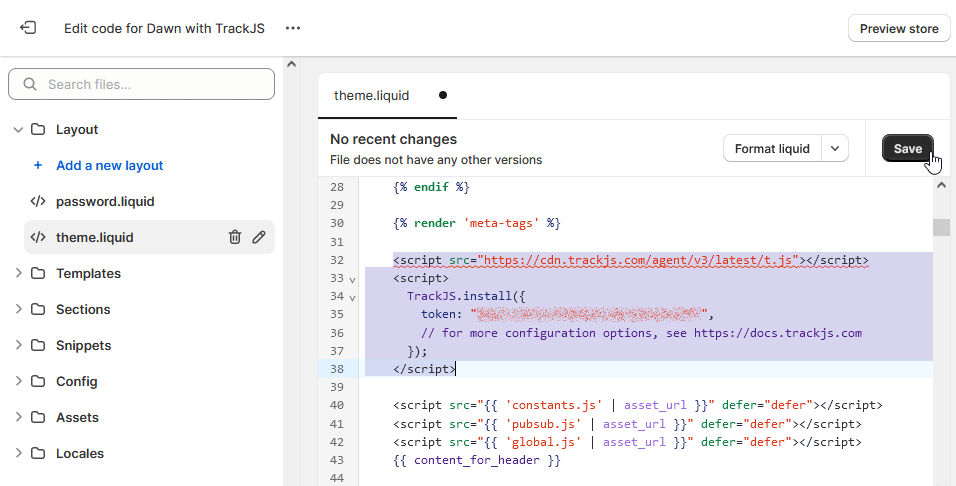
Task: Click the plus icon beside Add a new layout
Action: click(38, 165)
